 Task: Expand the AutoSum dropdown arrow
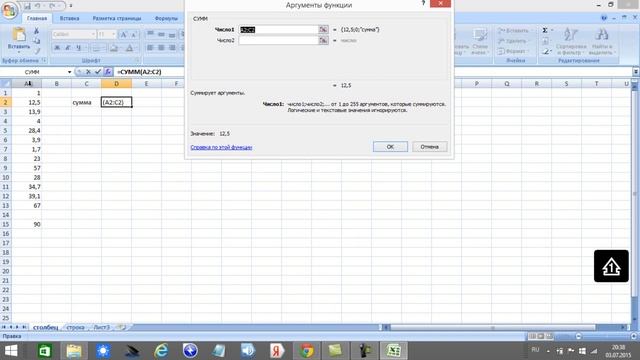552,30
